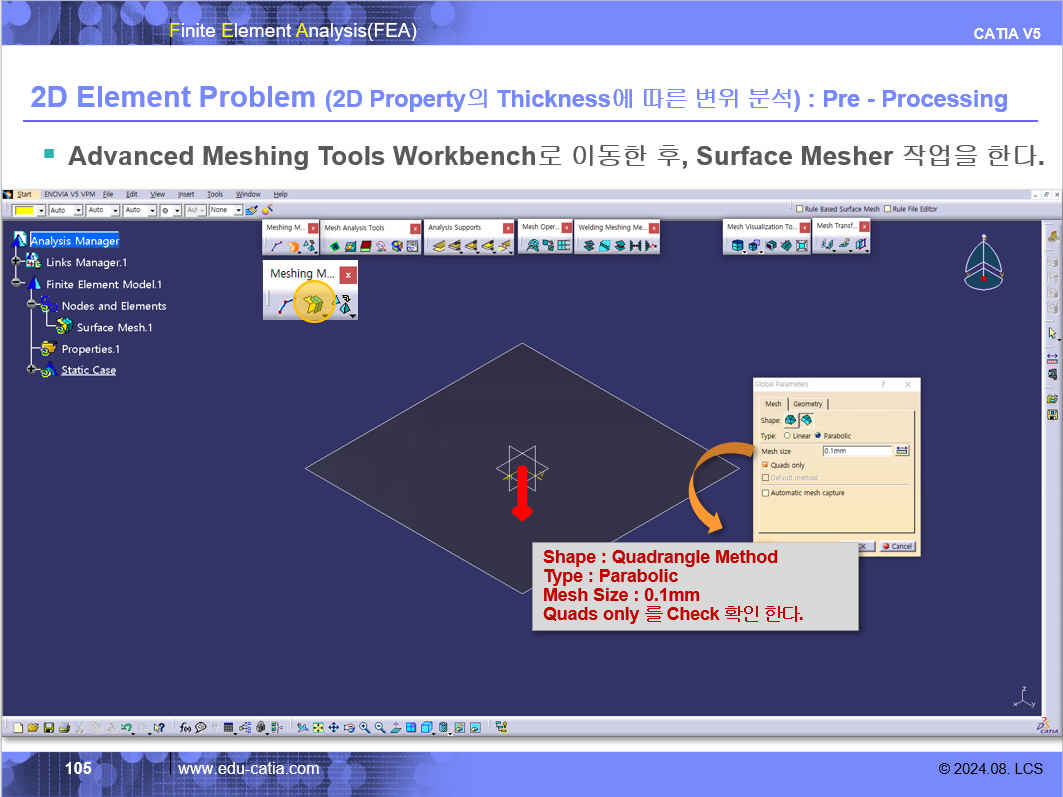This screenshot has height=797, width=1063.
Task: Click the Zoom In magnifier icon on bottom toolbar
Action: coord(365,728)
